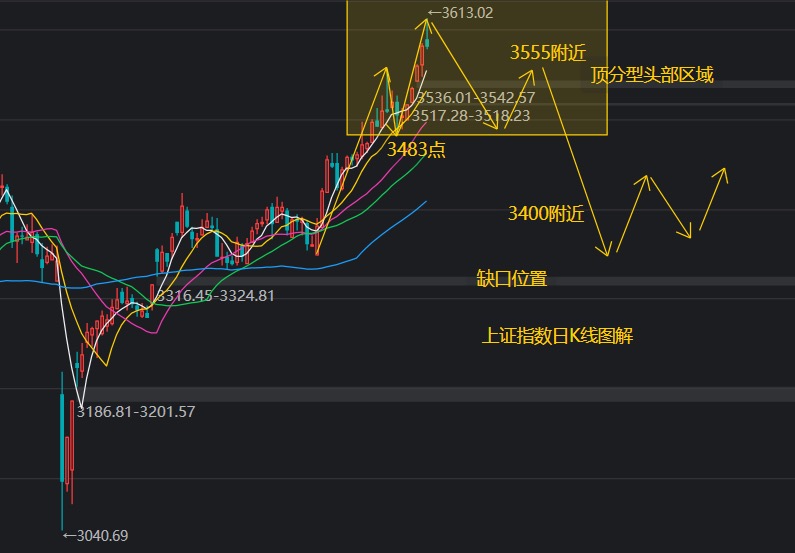
Task: Select the '缺口位置' annotation label
Action: (512, 279)
